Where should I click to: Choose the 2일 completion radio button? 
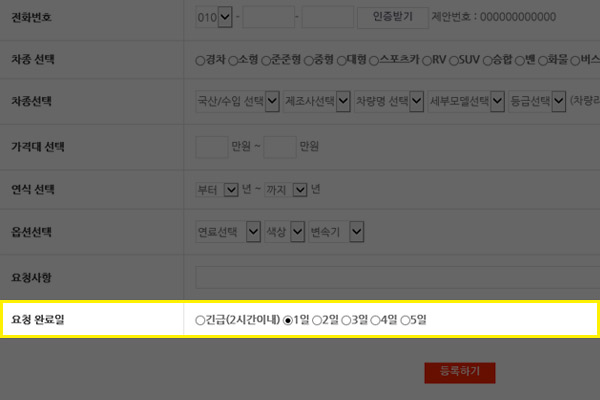point(318,320)
